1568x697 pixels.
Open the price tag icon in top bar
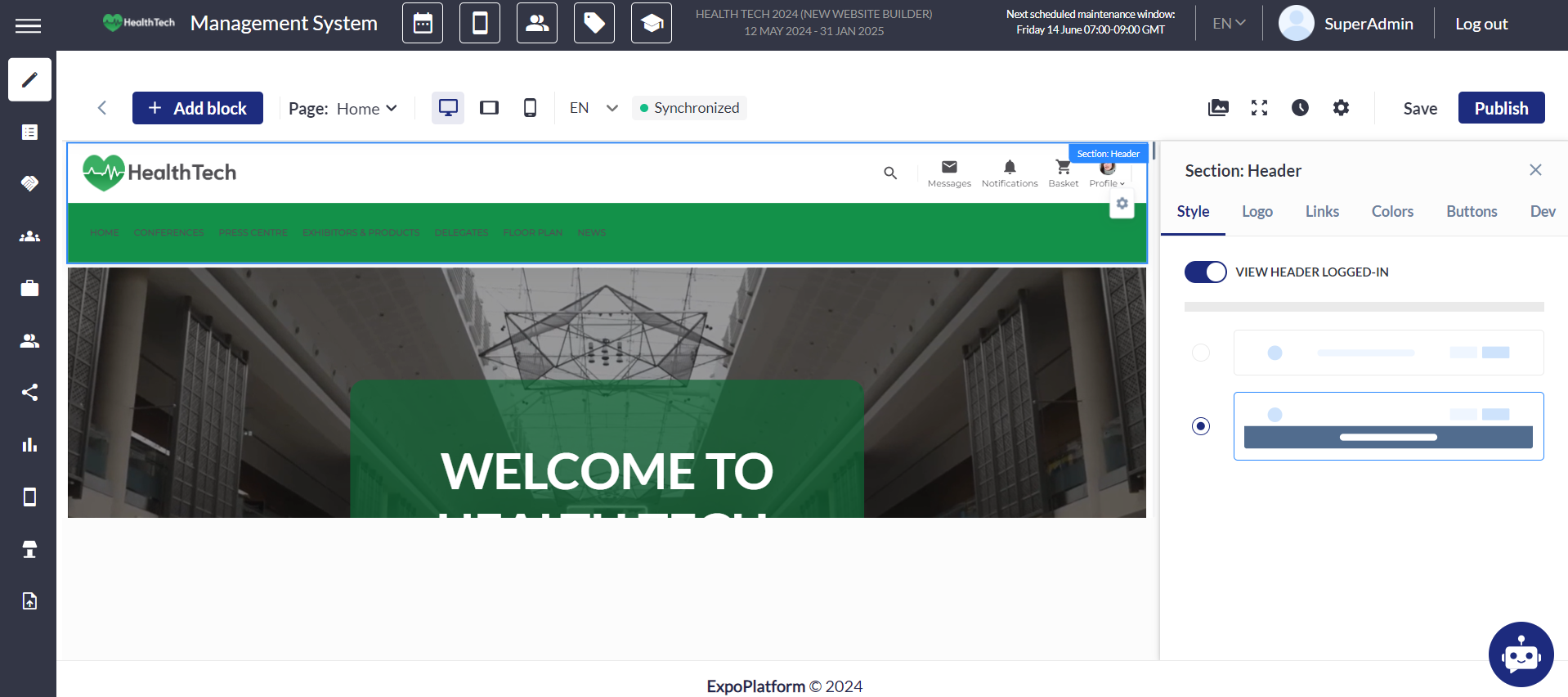(x=594, y=23)
